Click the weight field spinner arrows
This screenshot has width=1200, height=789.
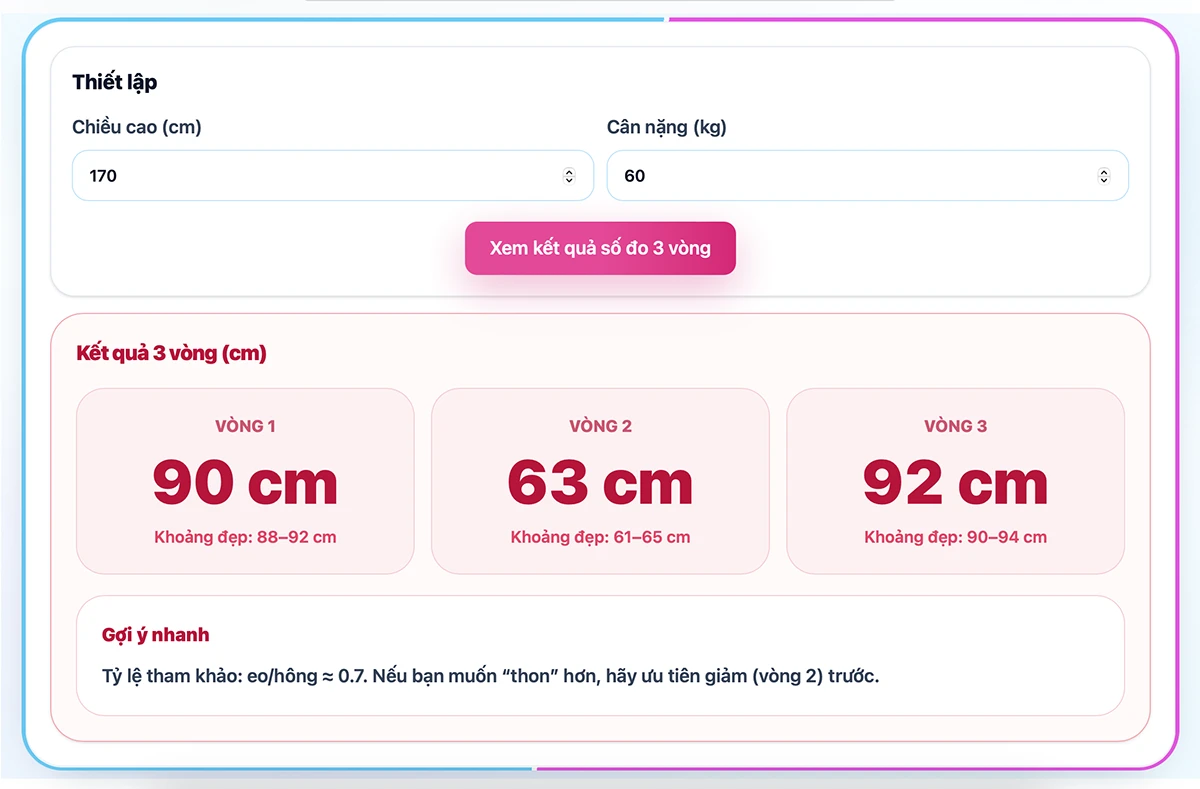pos(1104,176)
